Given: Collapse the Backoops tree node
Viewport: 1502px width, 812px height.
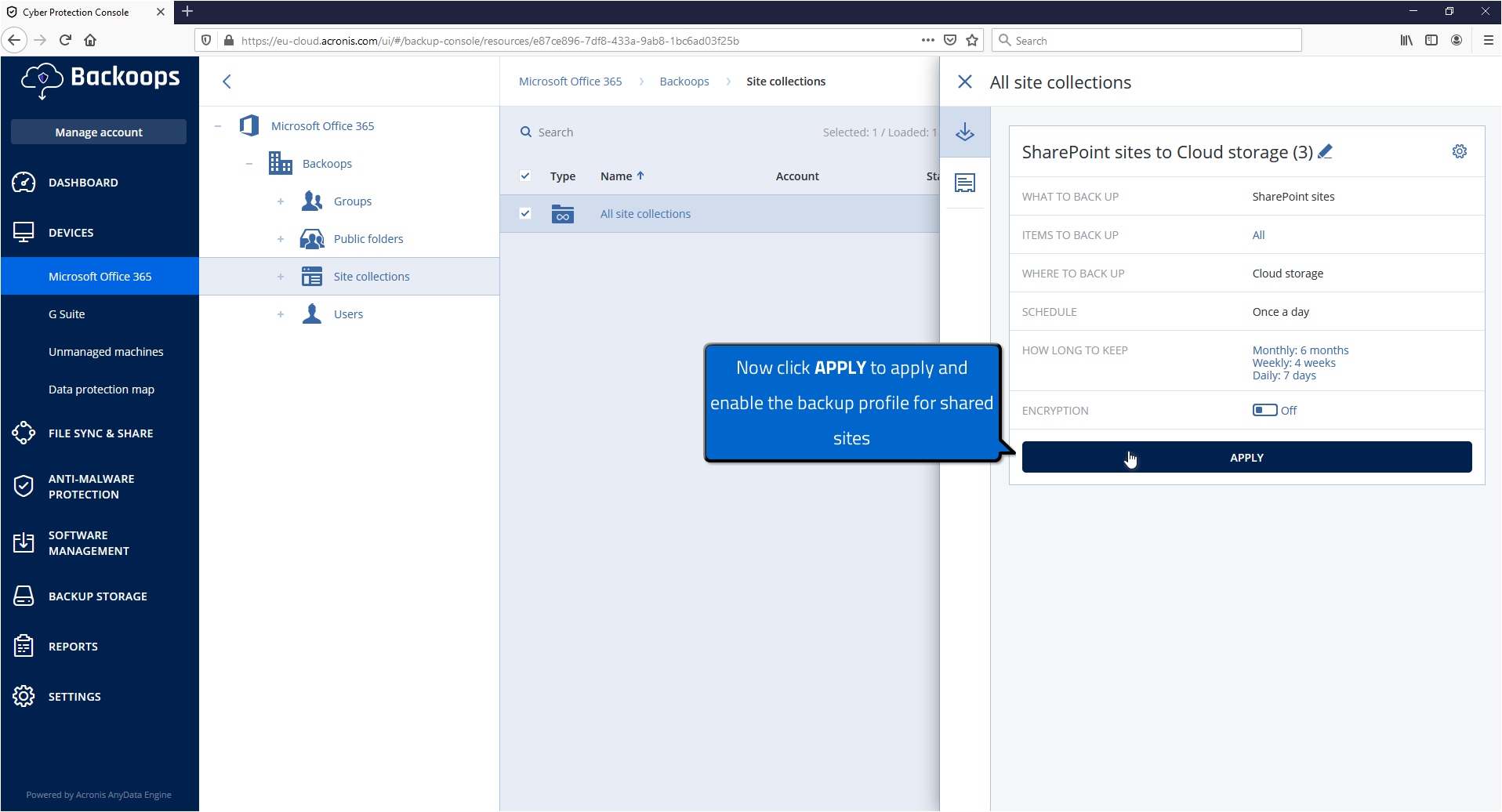Looking at the screenshot, I should [249, 163].
